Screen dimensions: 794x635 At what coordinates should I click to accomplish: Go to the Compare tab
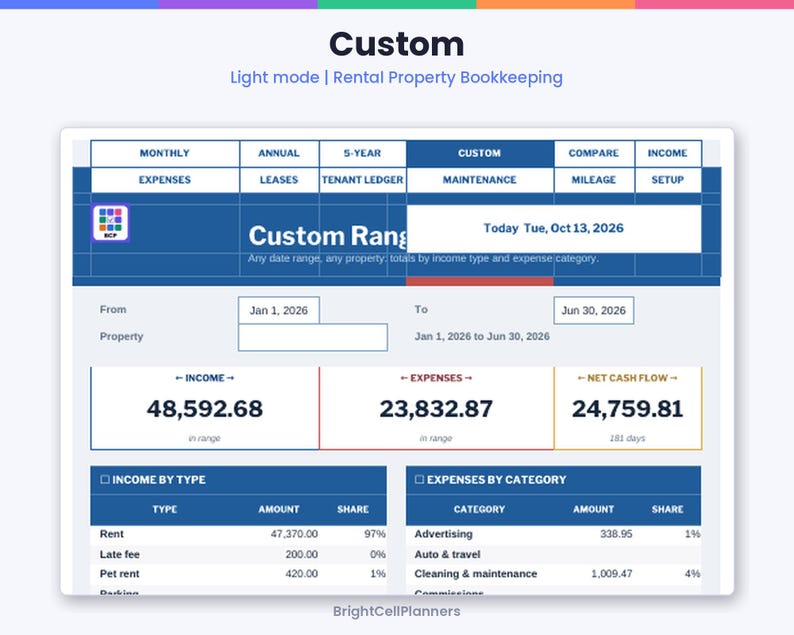(x=594, y=153)
